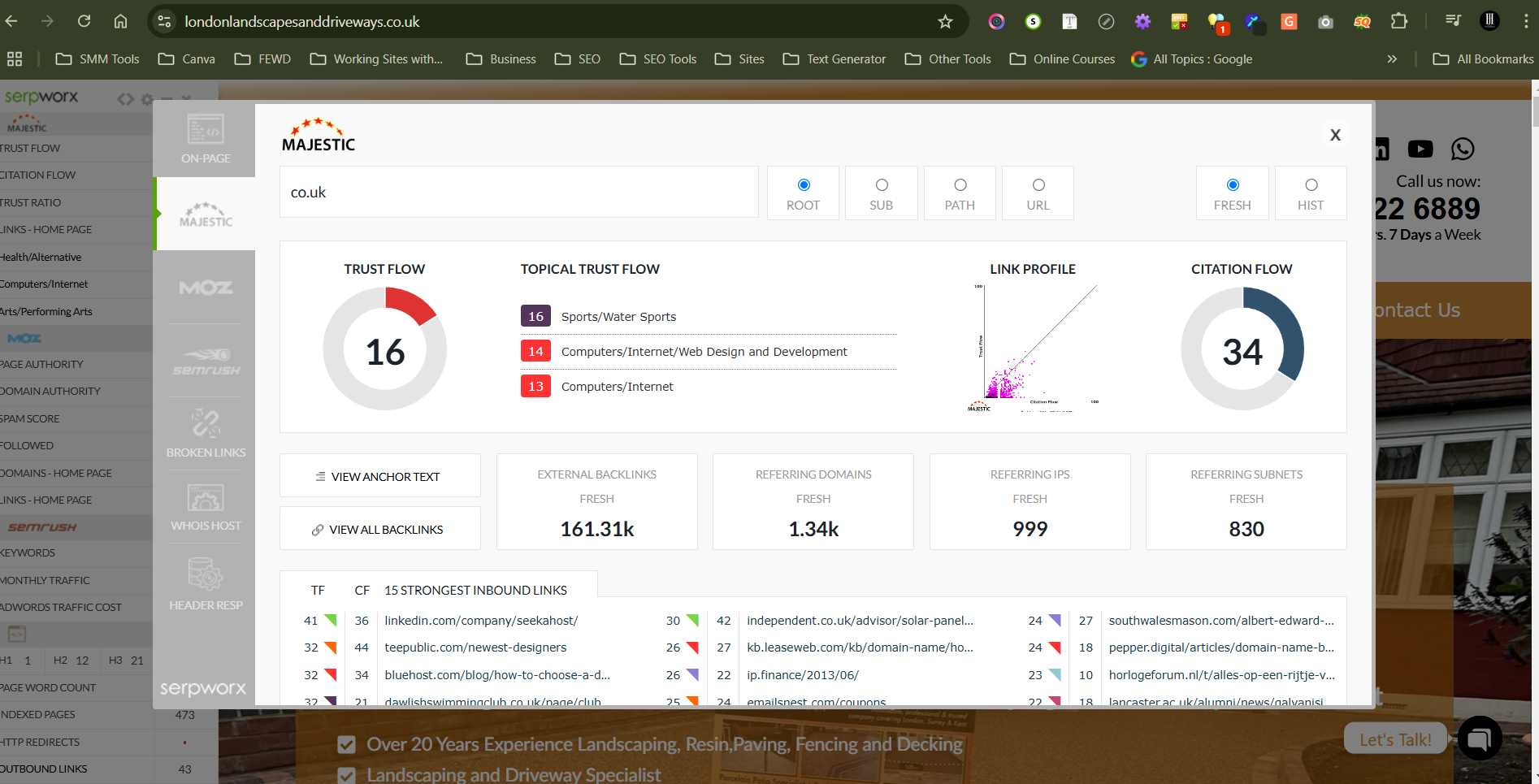Open SEO Tools bookmark folder
The width and height of the screenshot is (1539, 784).
click(x=658, y=58)
